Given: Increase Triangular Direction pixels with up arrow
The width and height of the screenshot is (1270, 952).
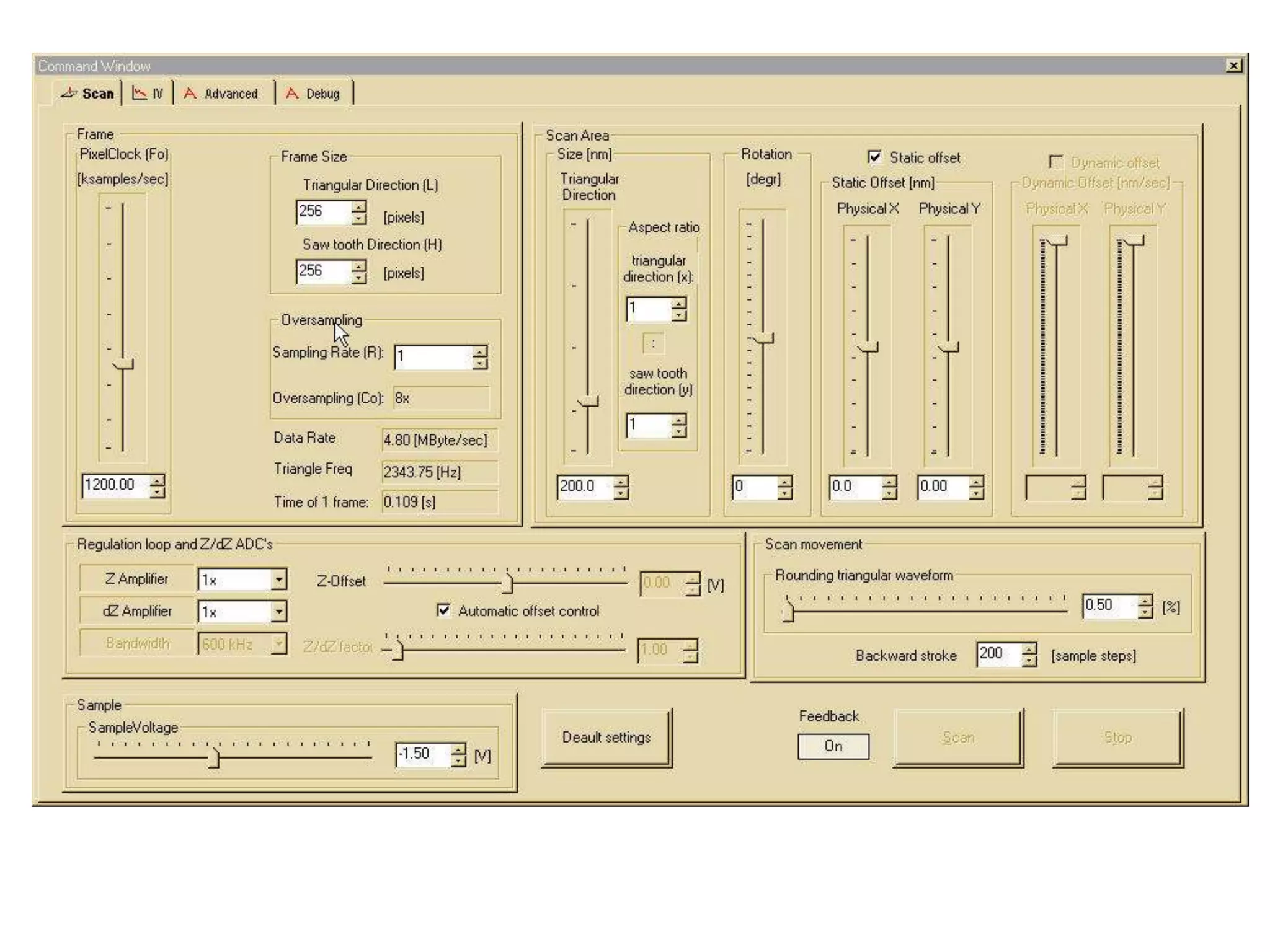Looking at the screenshot, I should click(359, 206).
